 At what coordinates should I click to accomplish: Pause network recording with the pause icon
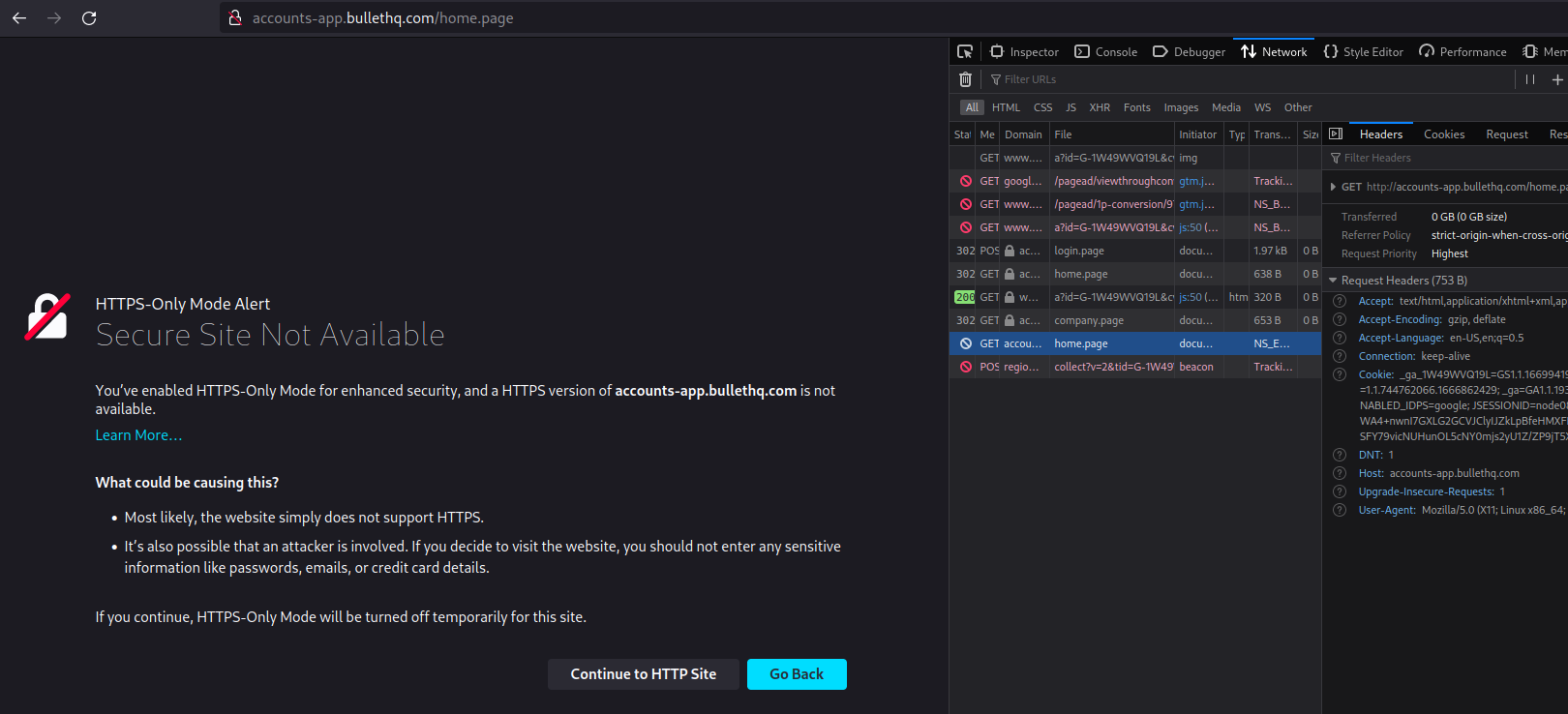tap(1530, 79)
